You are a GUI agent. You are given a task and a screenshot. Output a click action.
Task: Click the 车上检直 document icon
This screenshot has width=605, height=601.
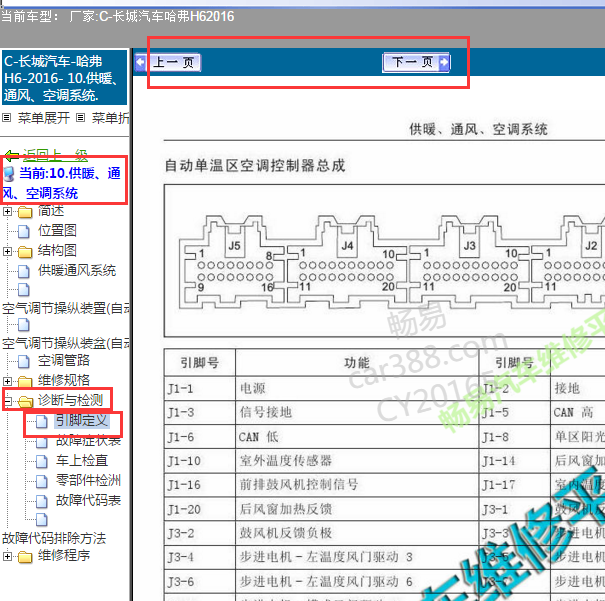coord(42,461)
